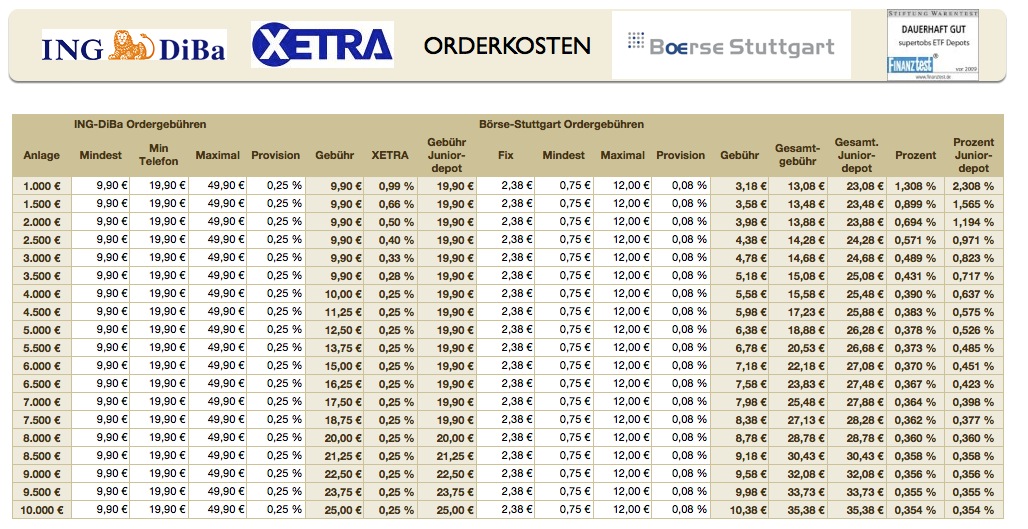Click 'DAUERHAFT GUT' text in the badge

point(934,29)
